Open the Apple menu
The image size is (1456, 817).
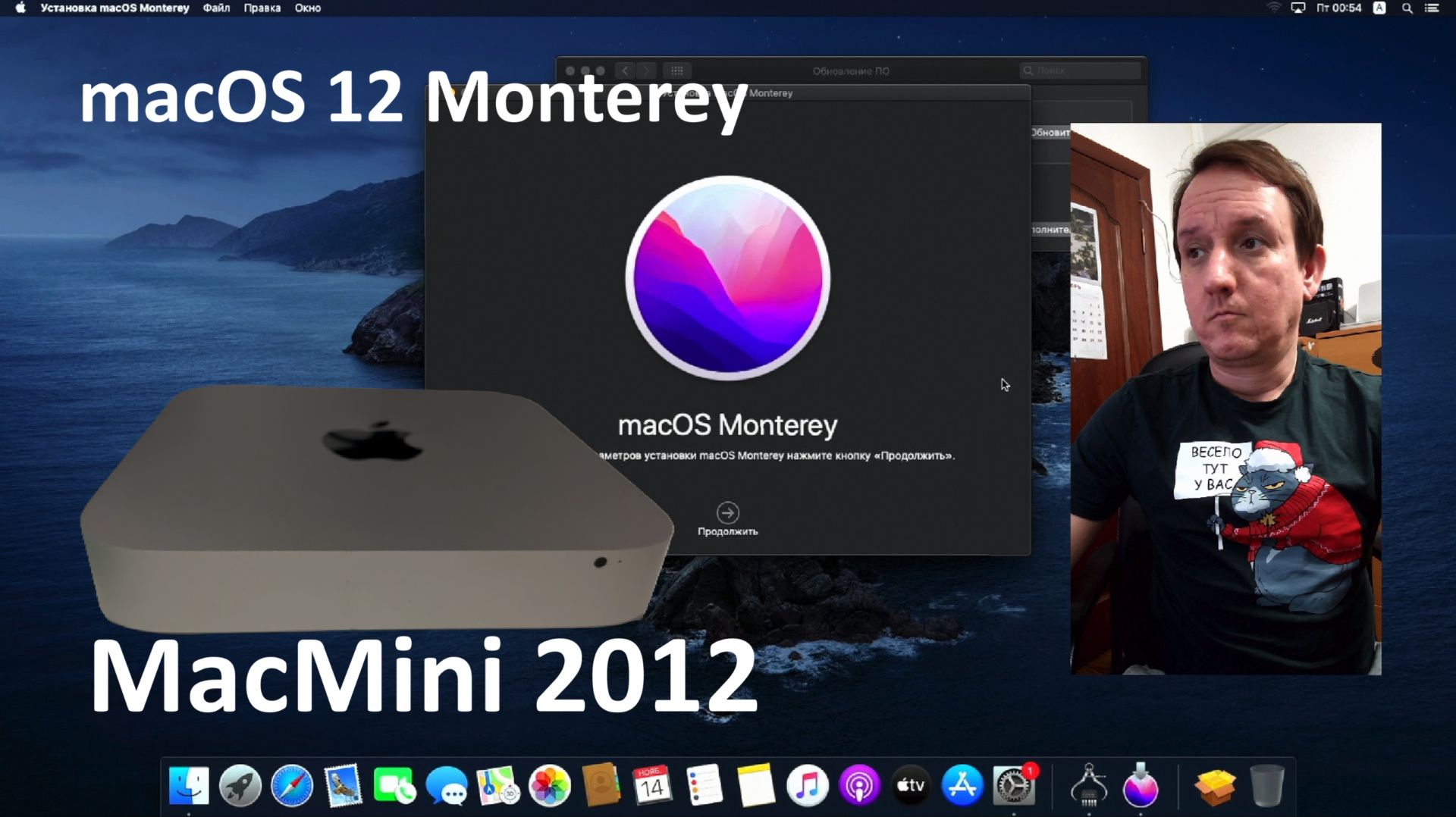20,8
